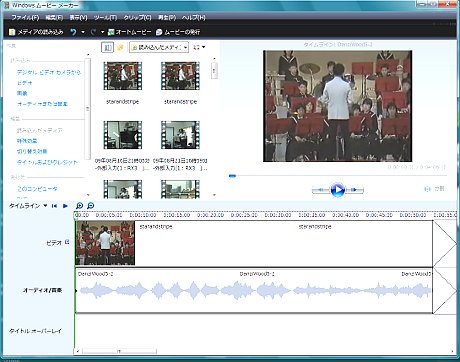The image size is (460, 362).
Task: Open the 表示(V) menu
Action: 79,17
